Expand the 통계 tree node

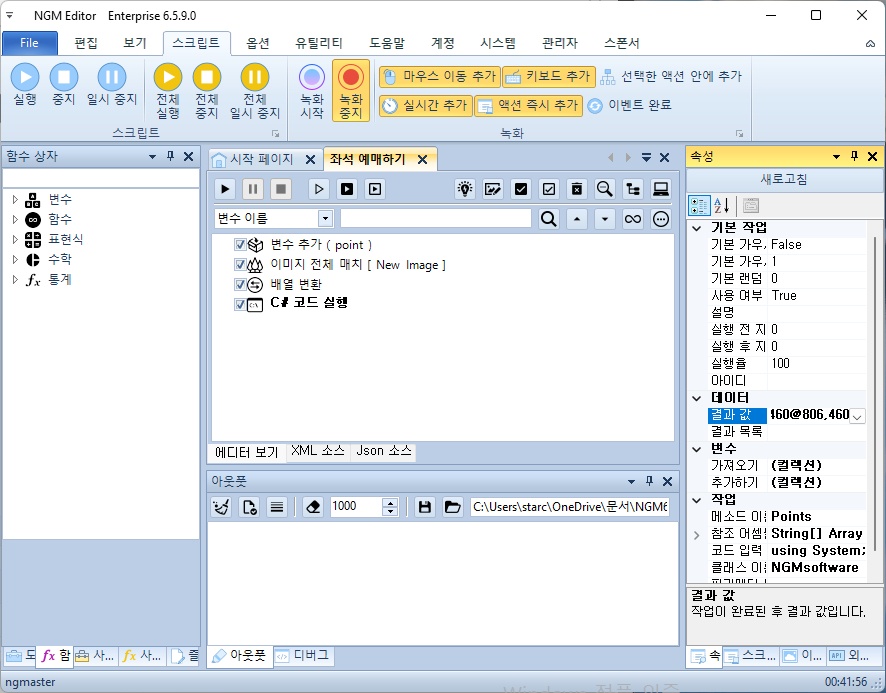[x=15, y=279]
